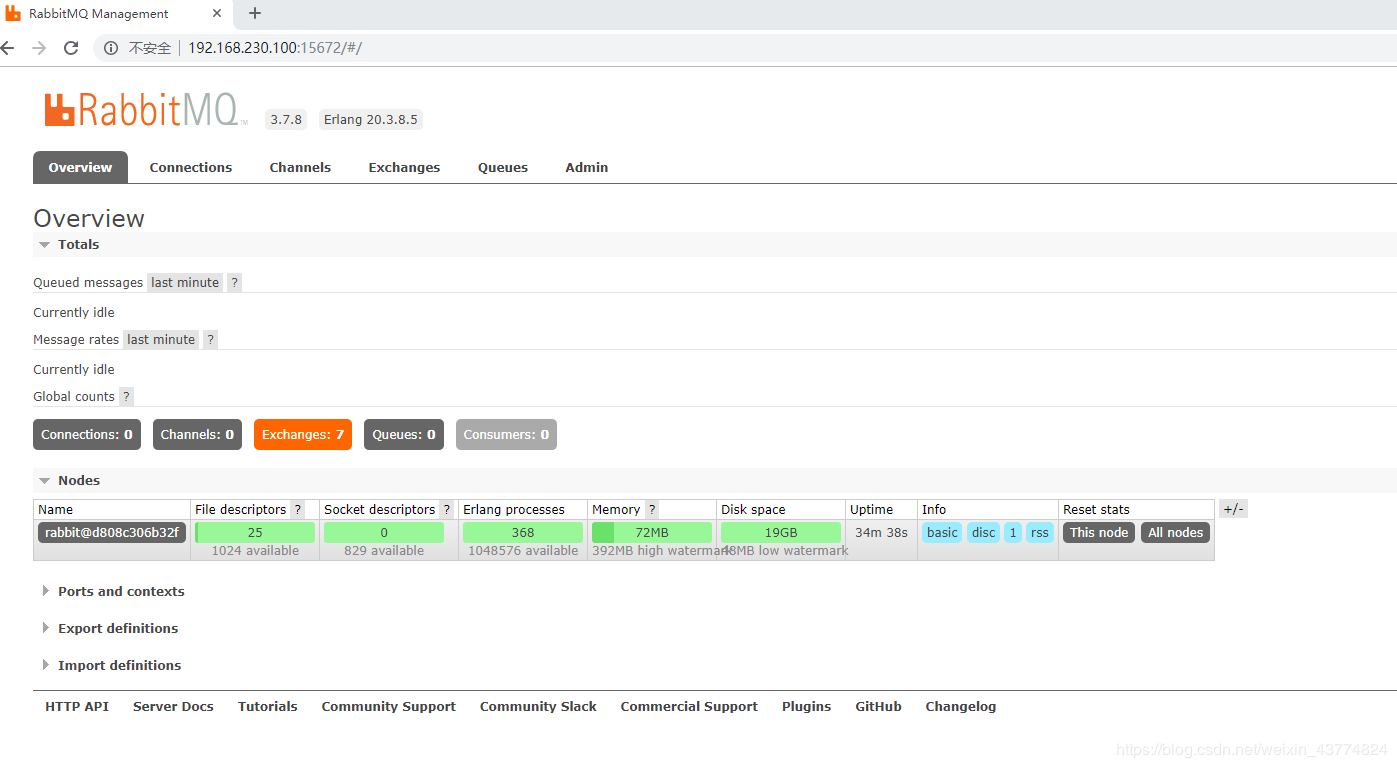The image size is (1397, 768).
Task: Expand Import definitions section
Action: 111,666
